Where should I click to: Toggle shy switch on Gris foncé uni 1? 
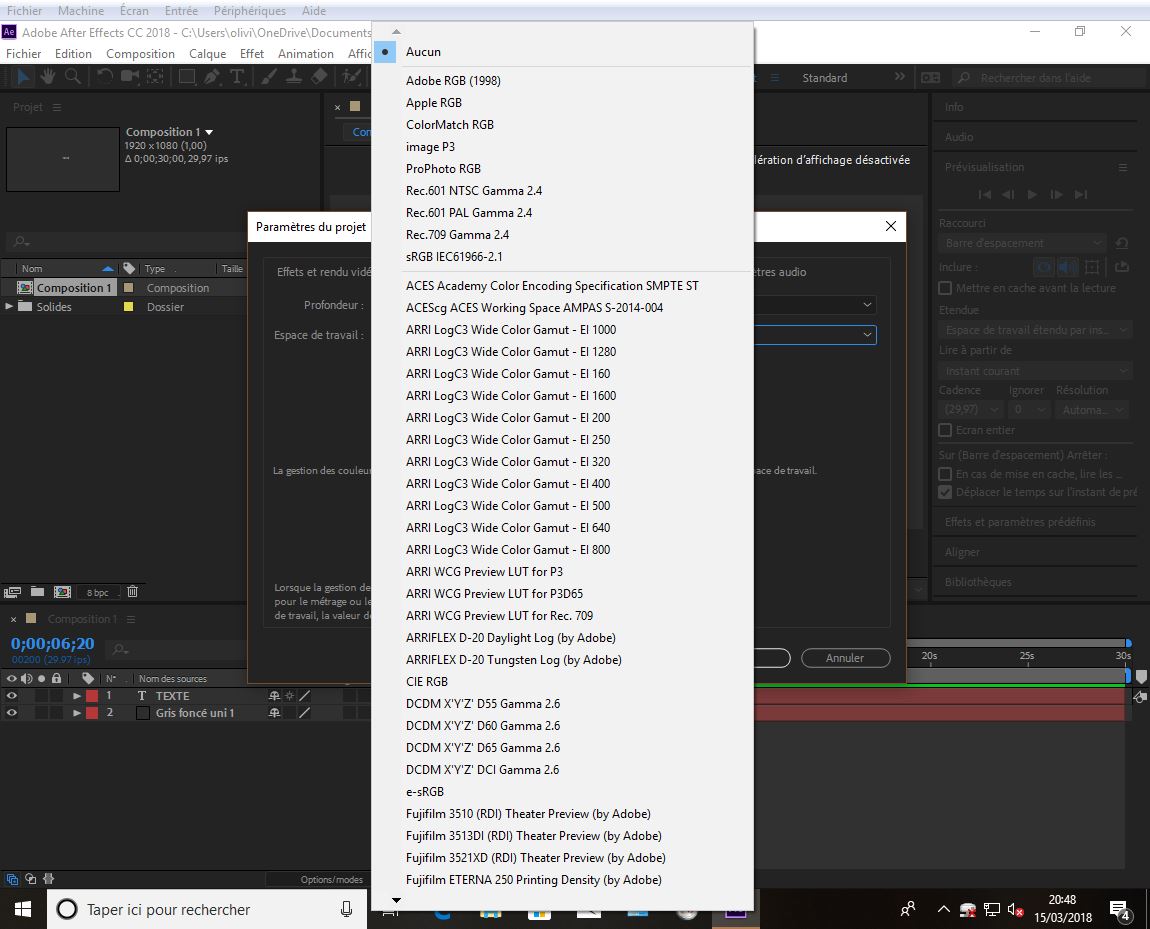[274, 713]
